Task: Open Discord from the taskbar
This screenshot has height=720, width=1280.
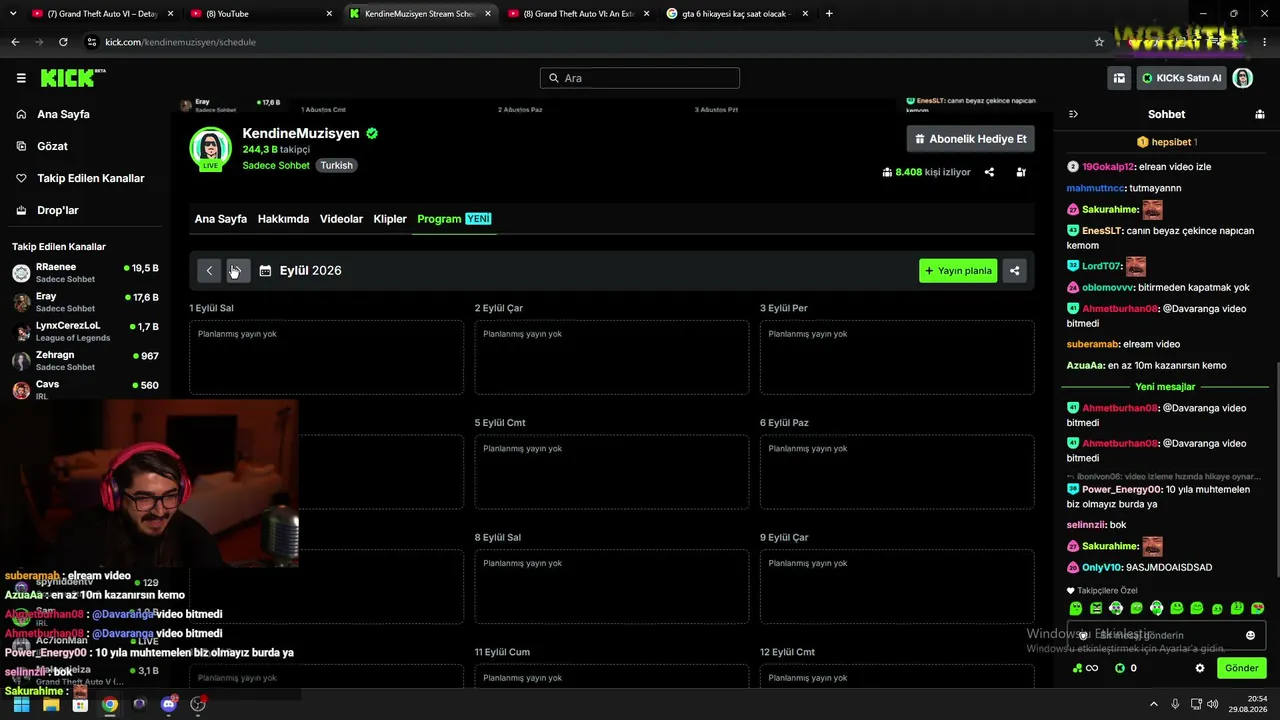Action: coord(168,704)
